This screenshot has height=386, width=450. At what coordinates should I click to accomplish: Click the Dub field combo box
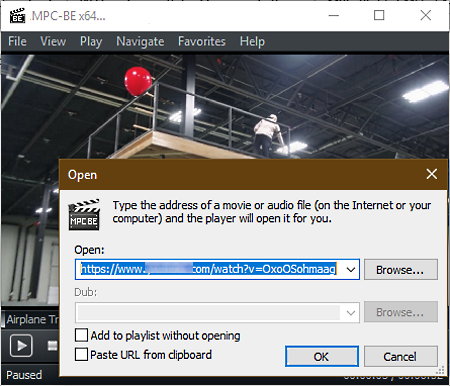tap(217, 313)
